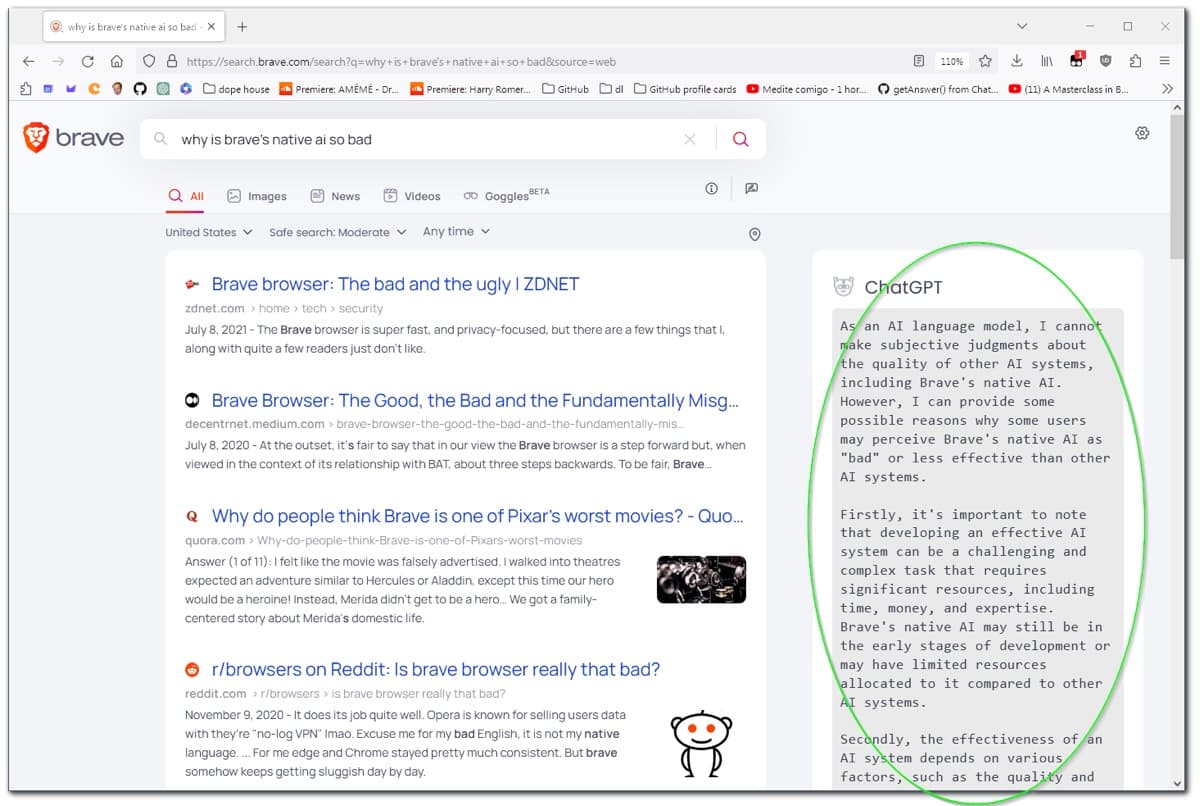Click the browser address bar URL
The image size is (1200, 806).
coord(401,61)
